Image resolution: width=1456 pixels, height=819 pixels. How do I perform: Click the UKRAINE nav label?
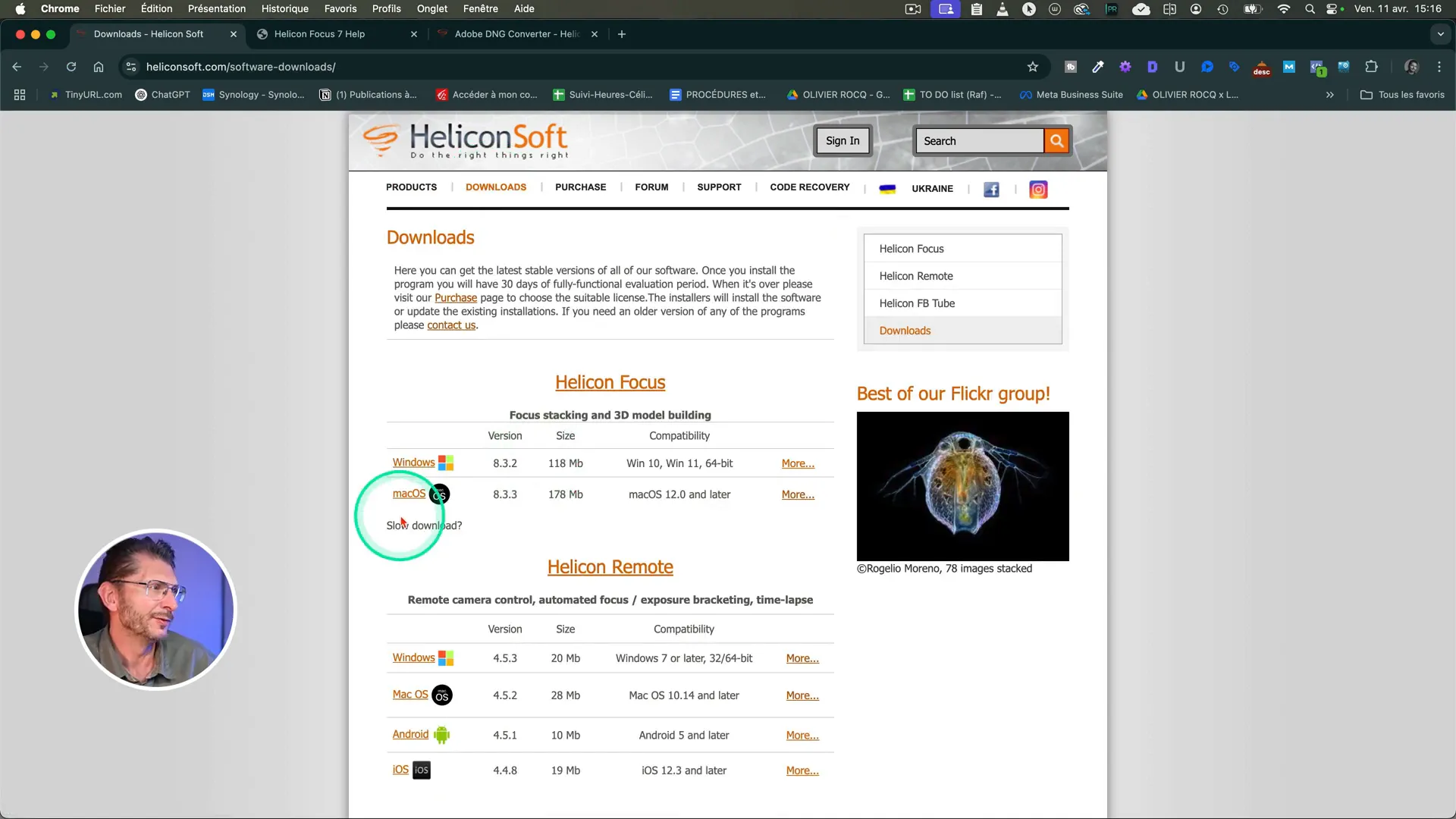pos(932,189)
